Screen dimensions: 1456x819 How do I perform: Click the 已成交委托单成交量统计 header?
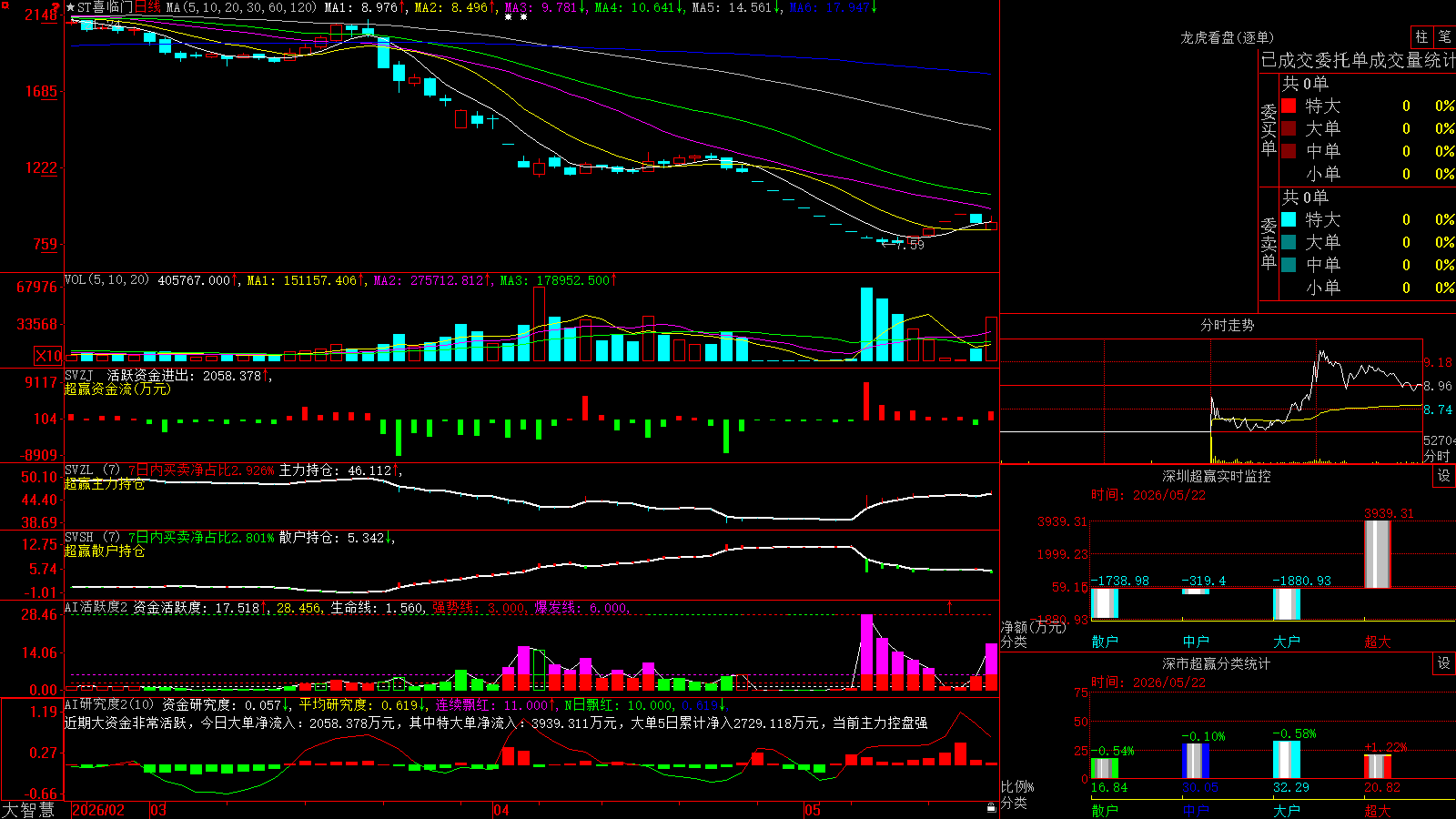(x=1358, y=60)
